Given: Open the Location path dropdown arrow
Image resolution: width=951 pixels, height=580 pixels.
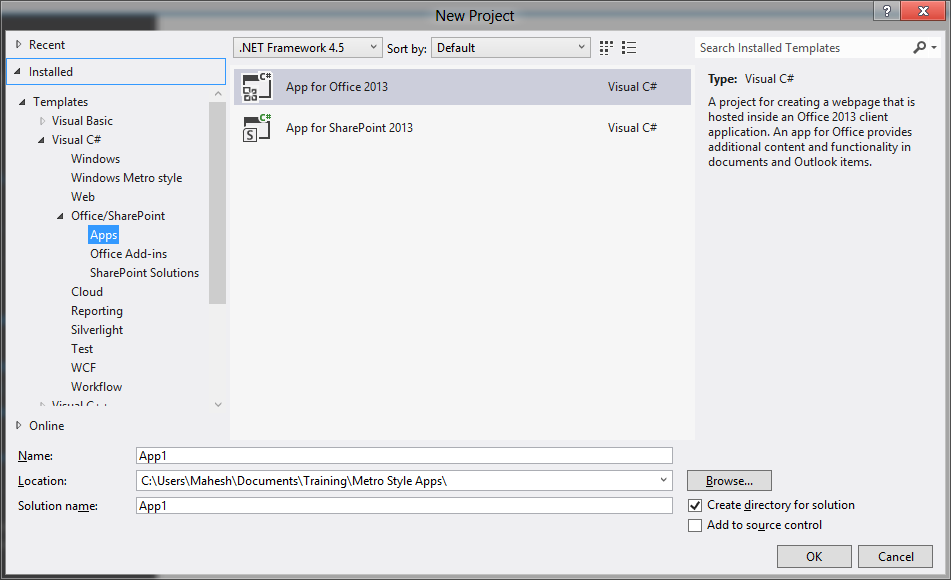Looking at the screenshot, I should coord(662,480).
